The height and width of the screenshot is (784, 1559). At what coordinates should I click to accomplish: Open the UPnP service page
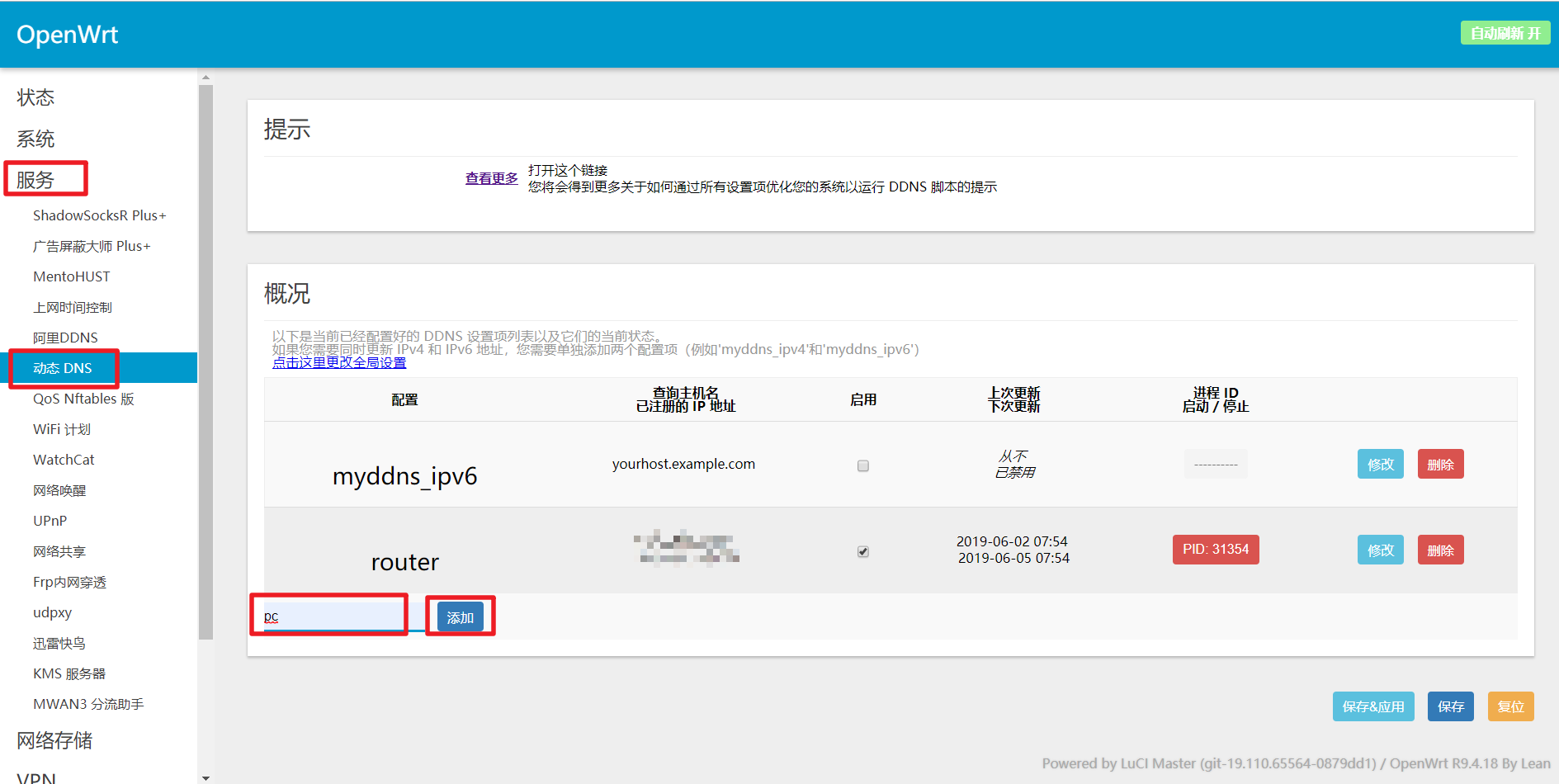pyautogui.click(x=50, y=521)
